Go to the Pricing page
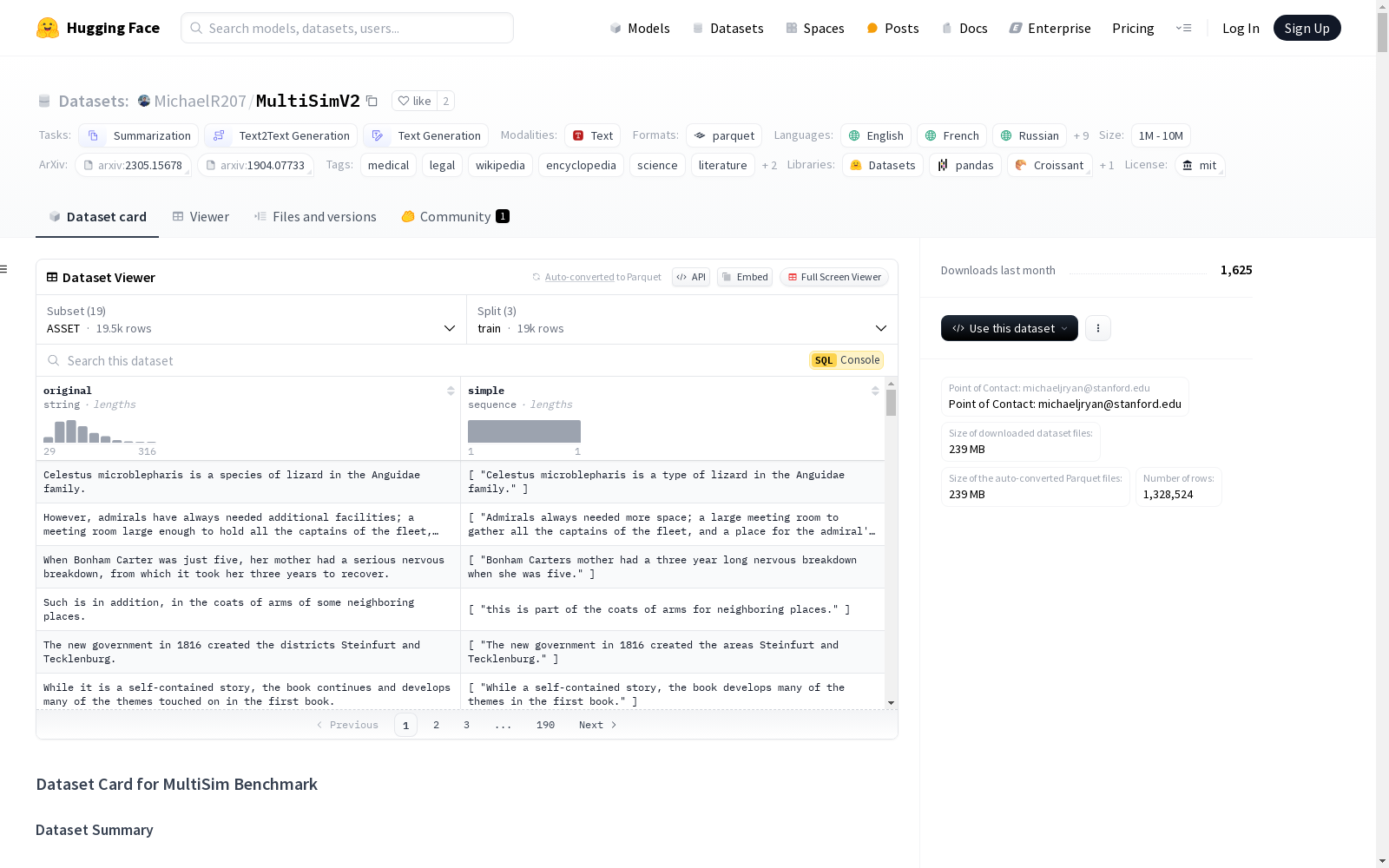Viewport: 1389px width, 868px height. (1133, 28)
